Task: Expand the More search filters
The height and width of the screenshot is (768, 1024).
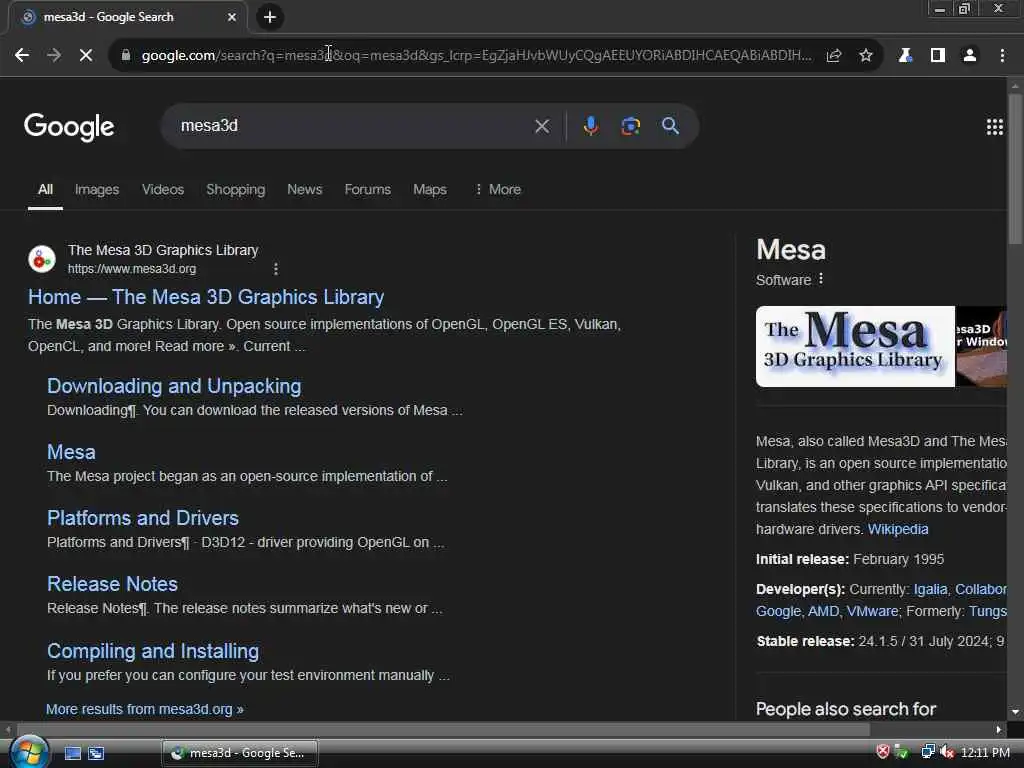Action: [x=498, y=189]
